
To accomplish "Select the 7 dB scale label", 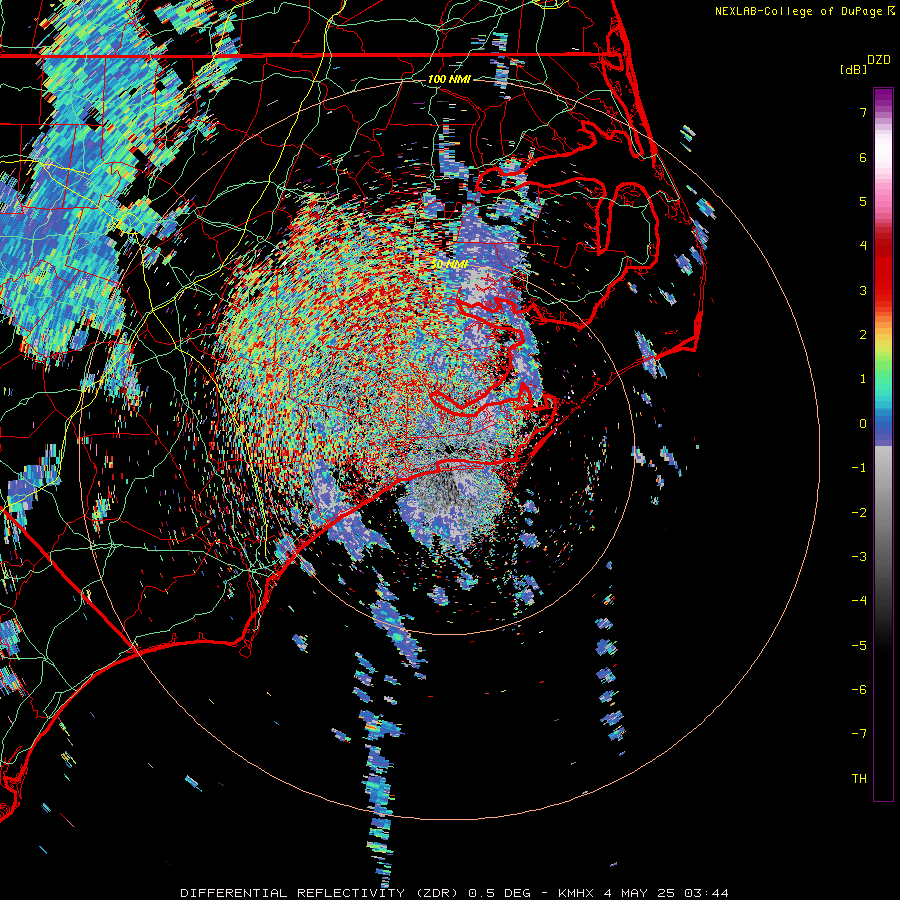I will point(863,112).
